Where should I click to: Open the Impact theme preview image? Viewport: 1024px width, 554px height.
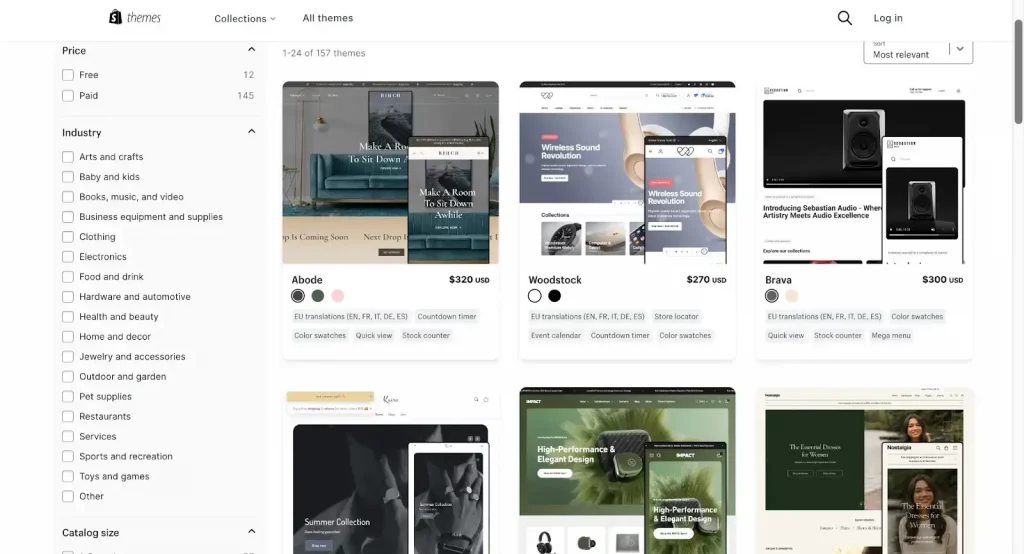point(627,470)
